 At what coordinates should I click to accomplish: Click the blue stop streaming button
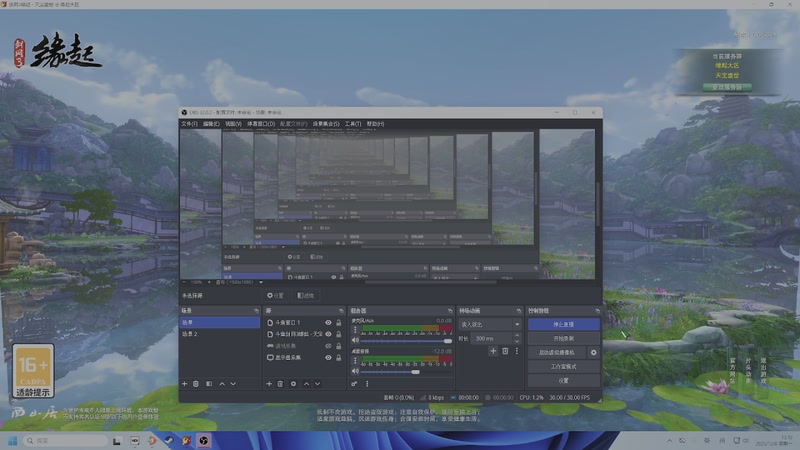coord(563,324)
